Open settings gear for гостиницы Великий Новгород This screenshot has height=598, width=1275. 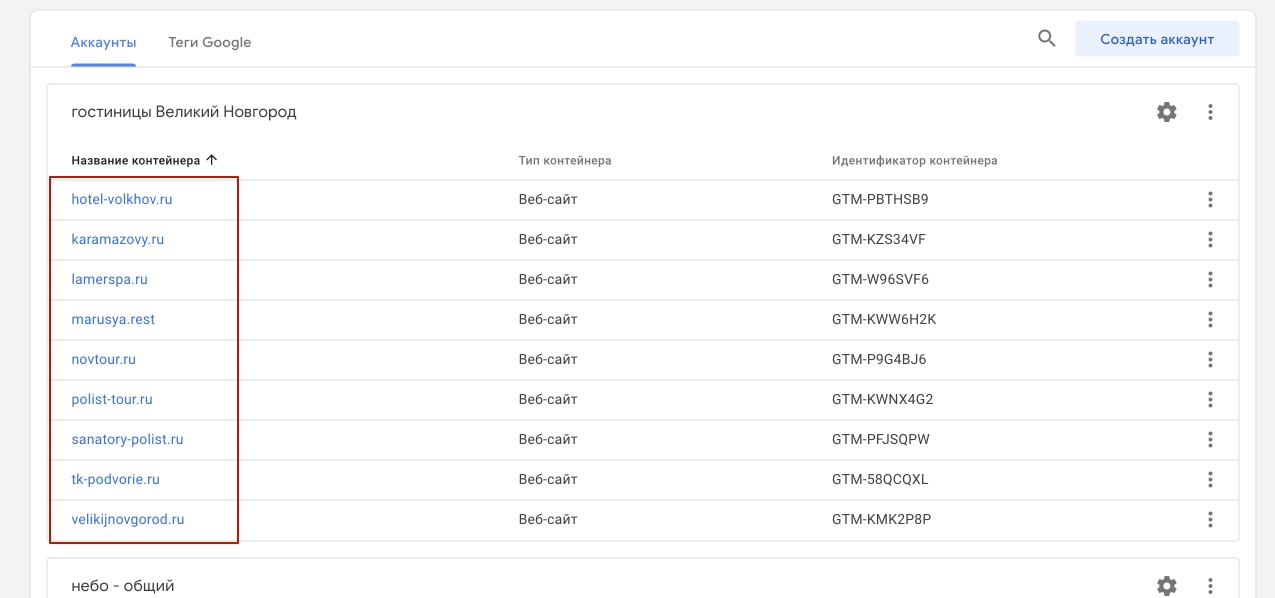click(x=1166, y=112)
